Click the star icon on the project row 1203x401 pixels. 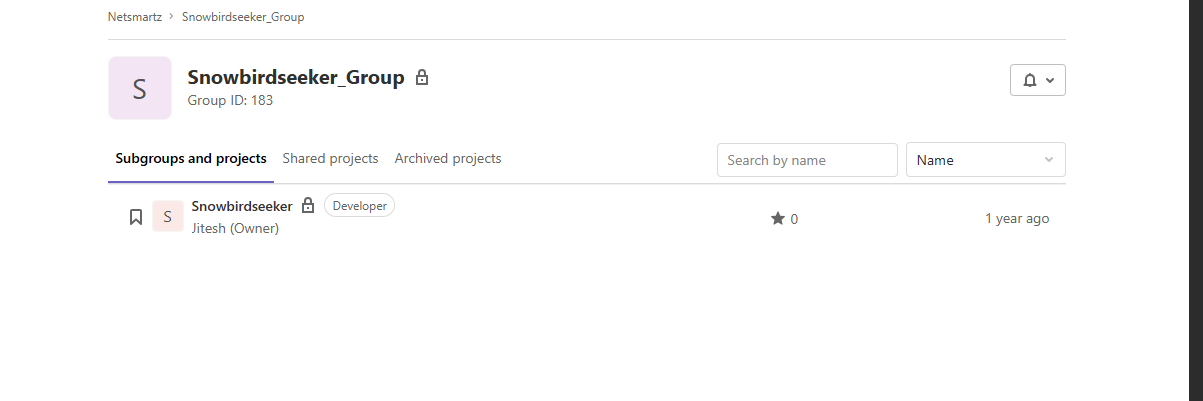[x=778, y=218]
